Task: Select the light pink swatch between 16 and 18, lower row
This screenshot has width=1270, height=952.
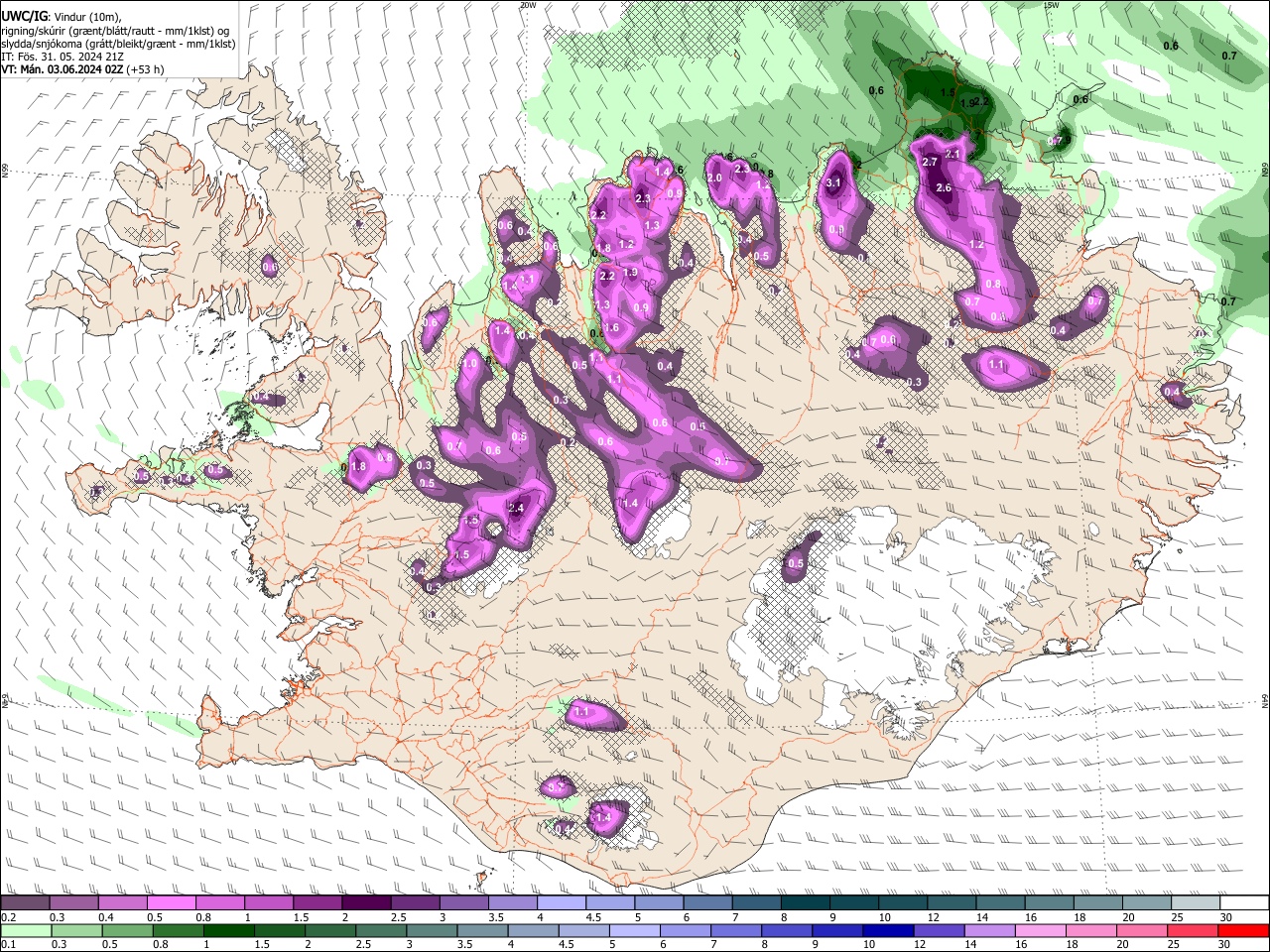Action: [x=1041, y=930]
